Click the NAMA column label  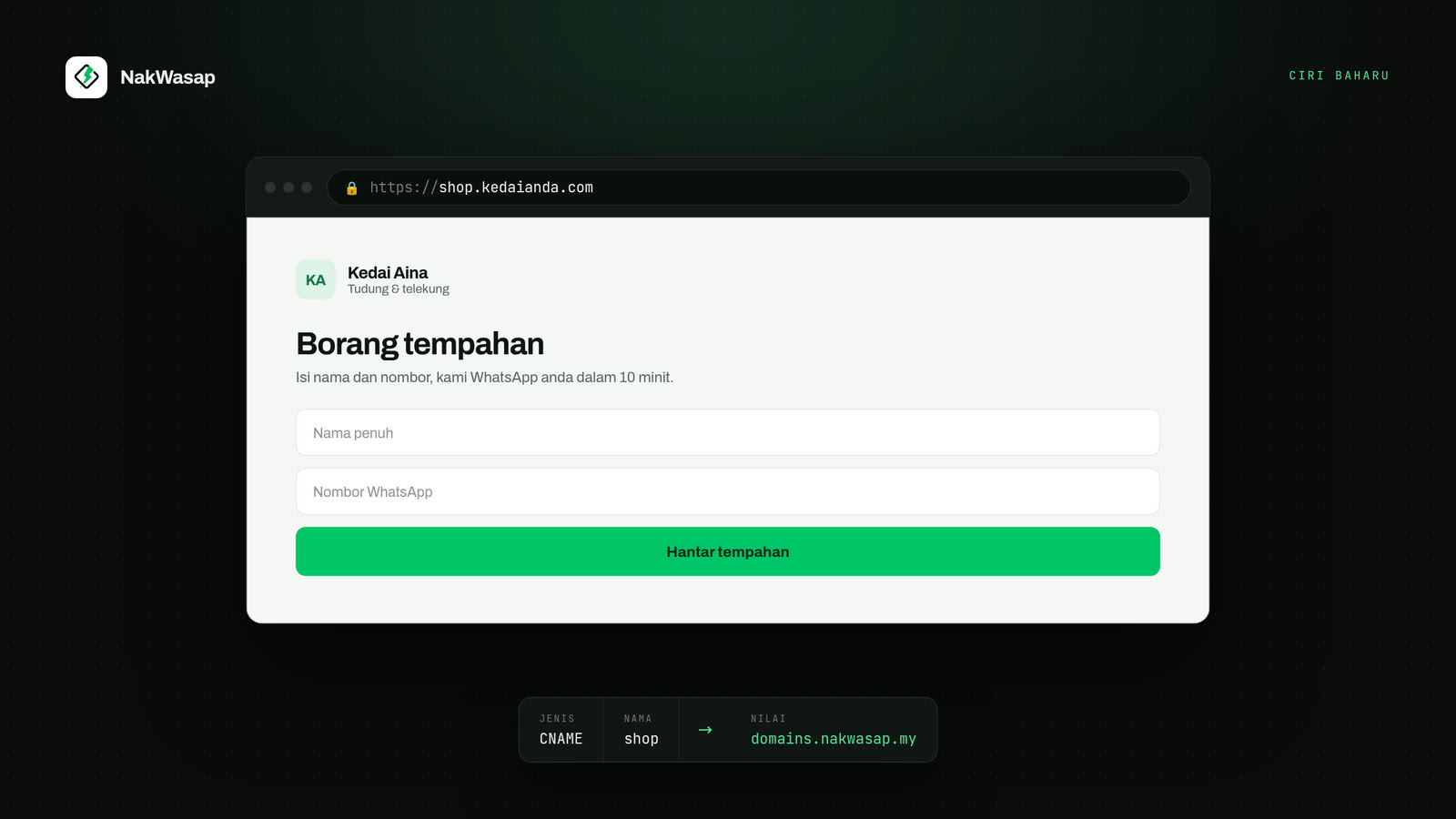point(638,719)
